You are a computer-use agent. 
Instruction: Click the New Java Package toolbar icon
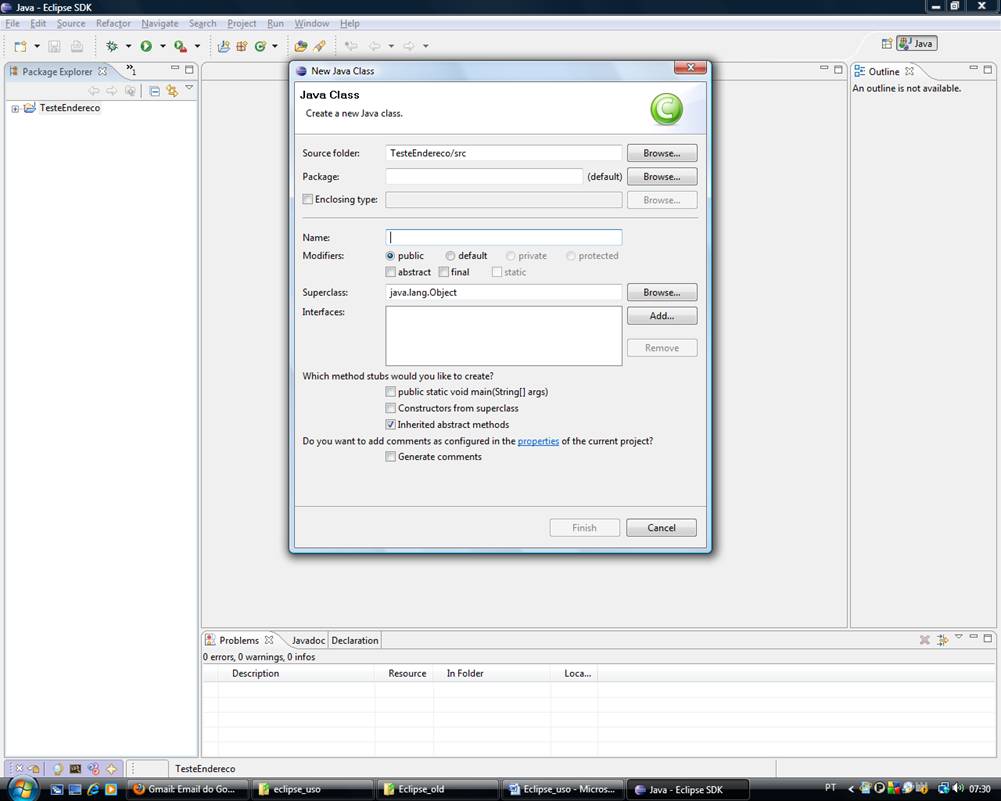242,46
